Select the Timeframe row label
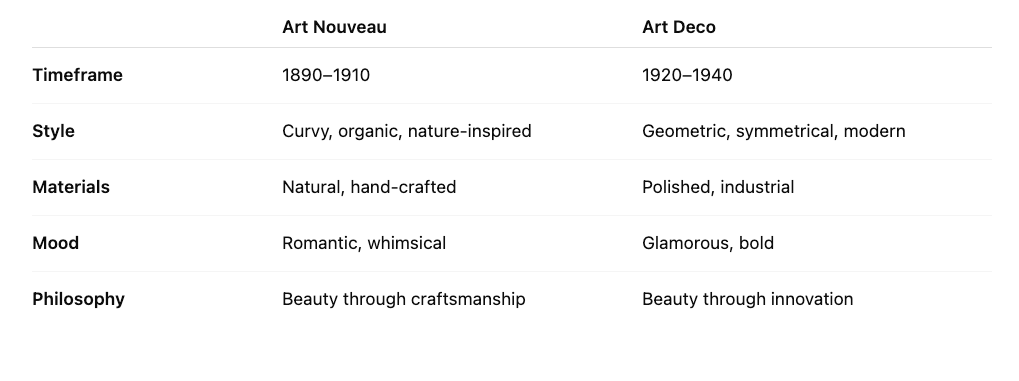Image resolution: width=1019 pixels, height=381 pixels. pyautogui.click(x=77, y=75)
